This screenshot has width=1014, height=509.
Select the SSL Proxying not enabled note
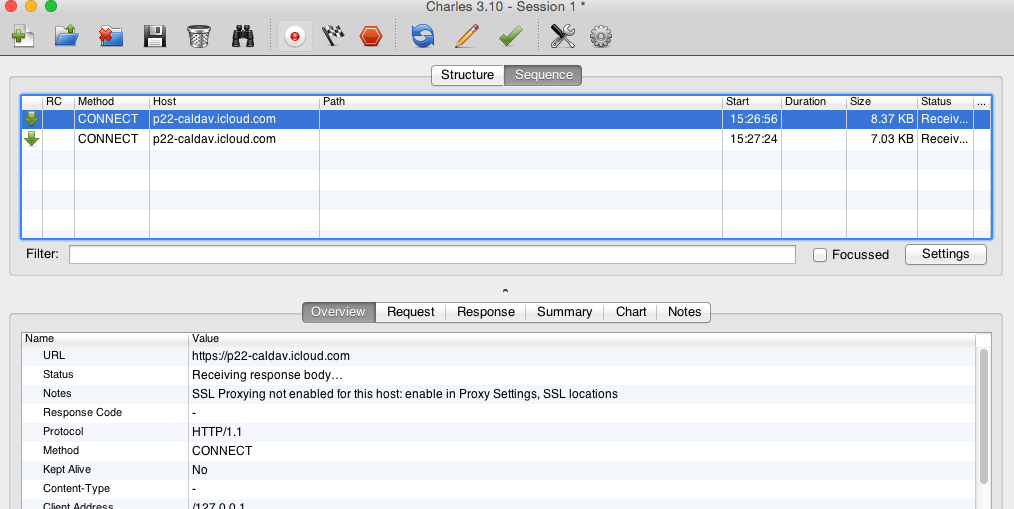click(x=405, y=394)
